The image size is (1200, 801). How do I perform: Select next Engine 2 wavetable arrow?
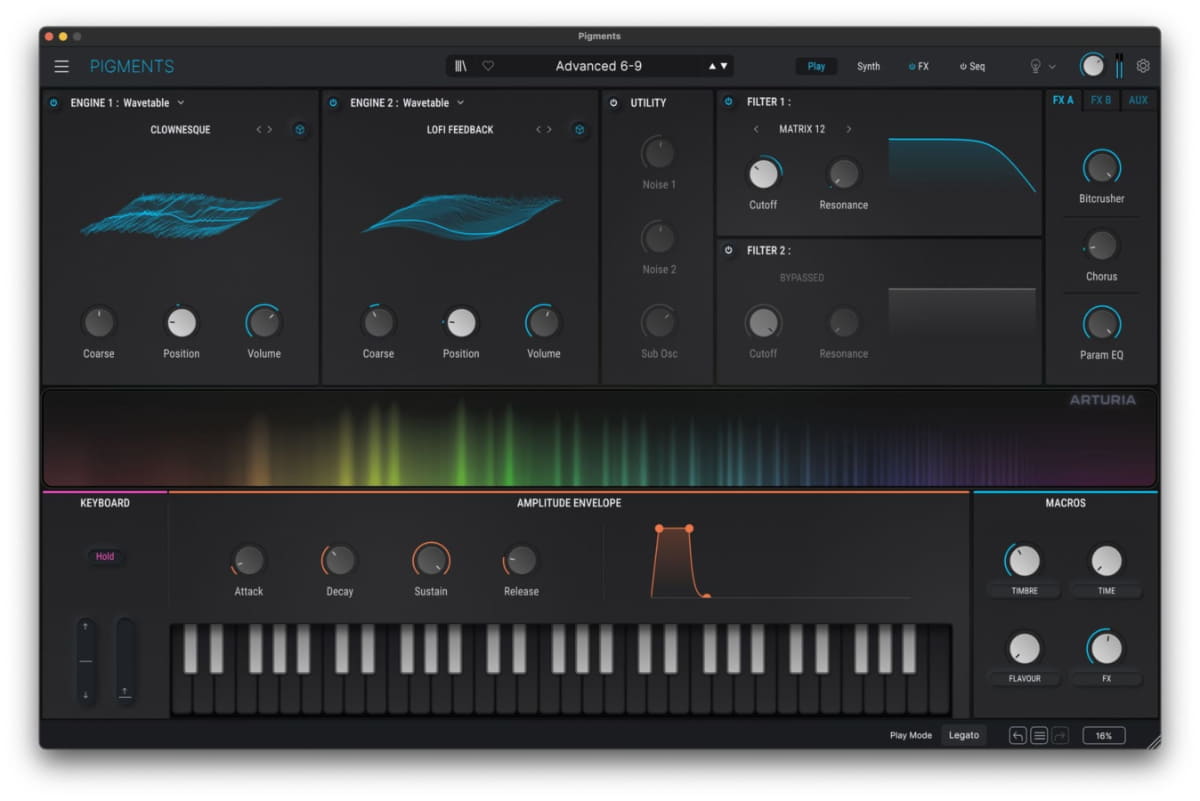pyautogui.click(x=549, y=130)
